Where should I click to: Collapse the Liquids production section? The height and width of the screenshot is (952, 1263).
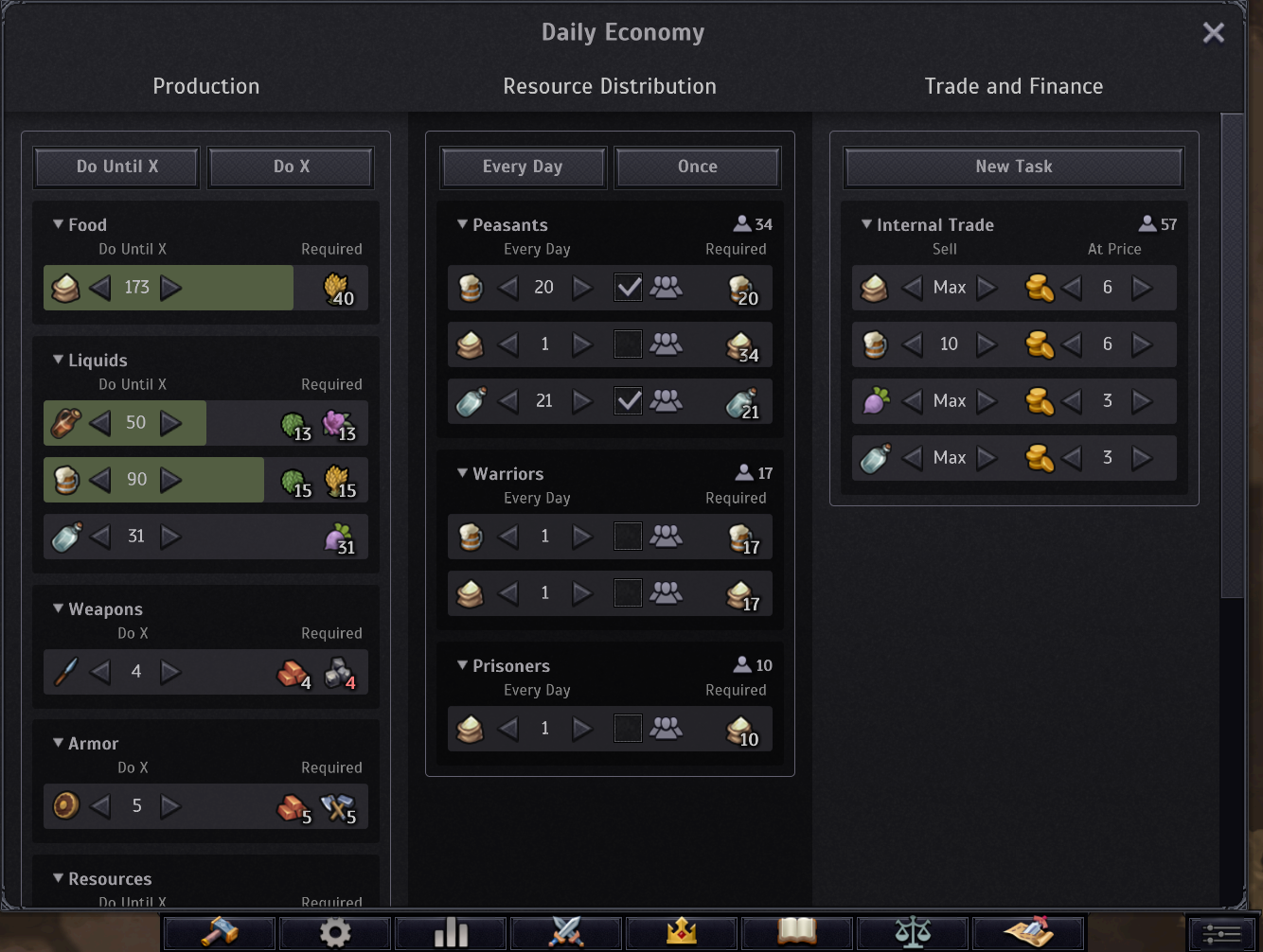tap(59, 361)
